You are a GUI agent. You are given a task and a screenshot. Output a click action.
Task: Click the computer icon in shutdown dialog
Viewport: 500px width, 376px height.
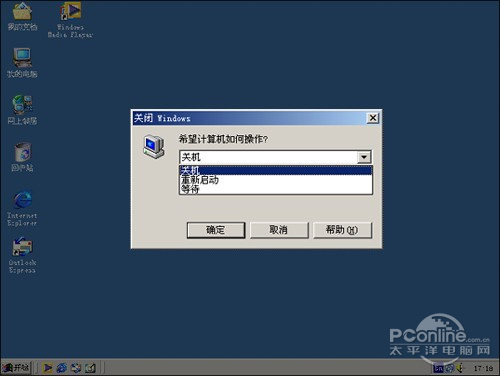154,146
